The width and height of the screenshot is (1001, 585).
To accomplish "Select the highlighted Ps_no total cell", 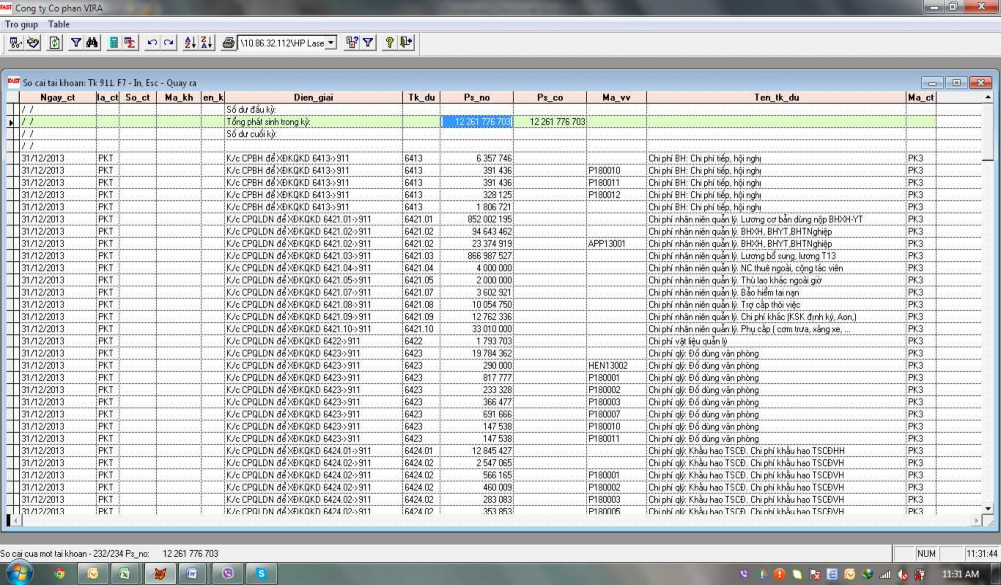I will (x=478, y=121).
